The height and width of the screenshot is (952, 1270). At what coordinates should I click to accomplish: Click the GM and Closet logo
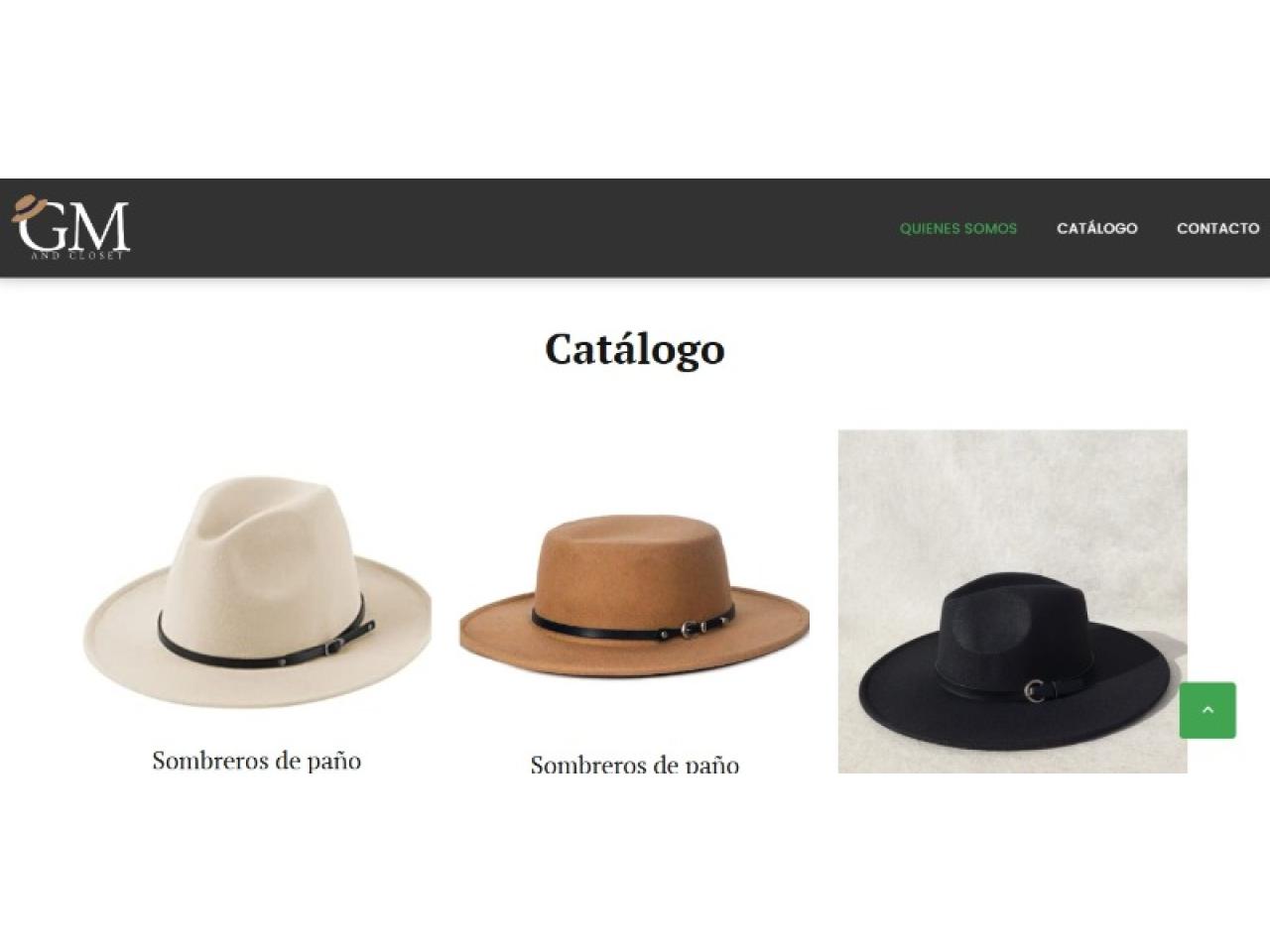(x=70, y=227)
